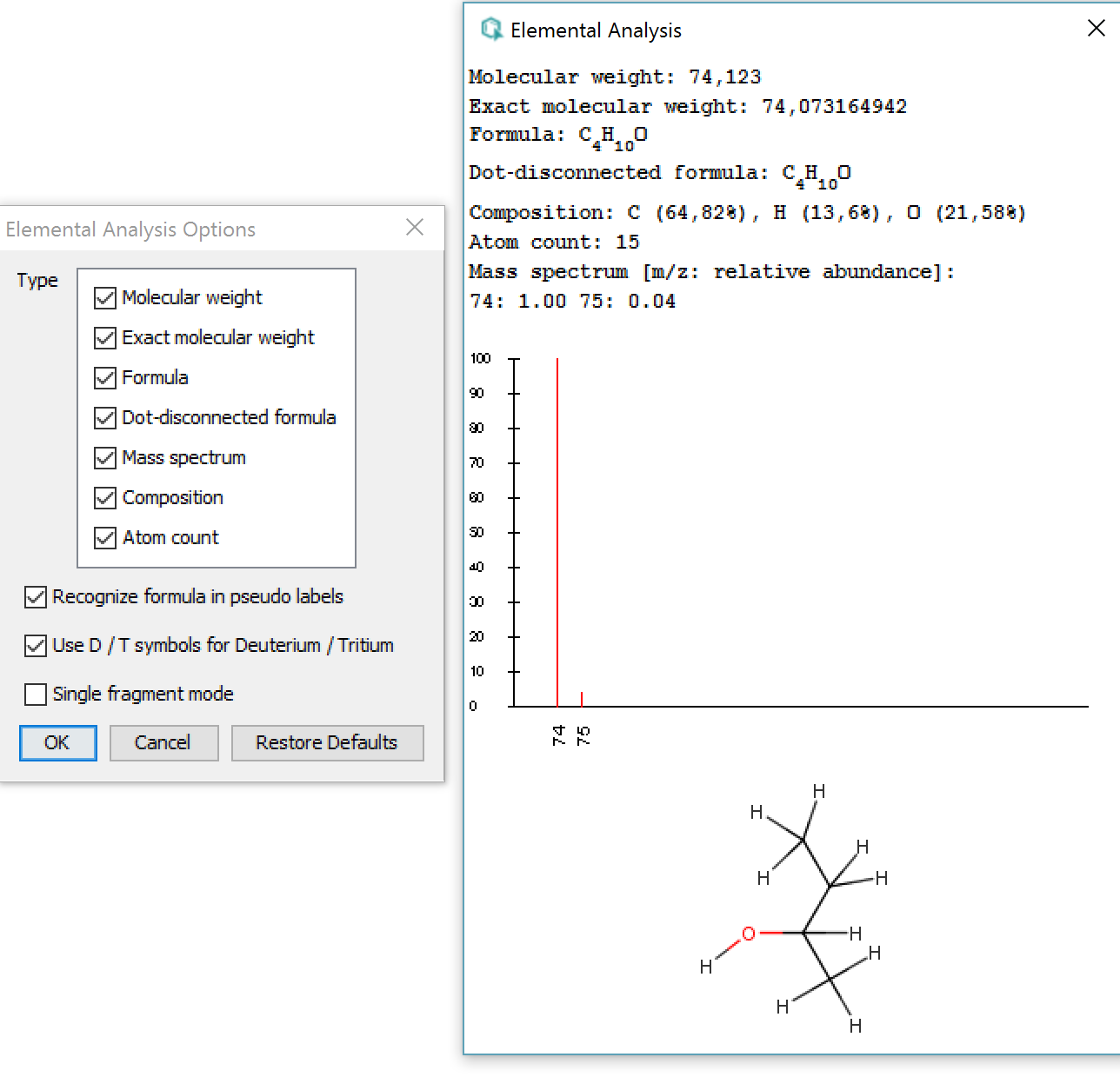
Task: Disable the Formula checkbox
Action: click(x=105, y=378)
